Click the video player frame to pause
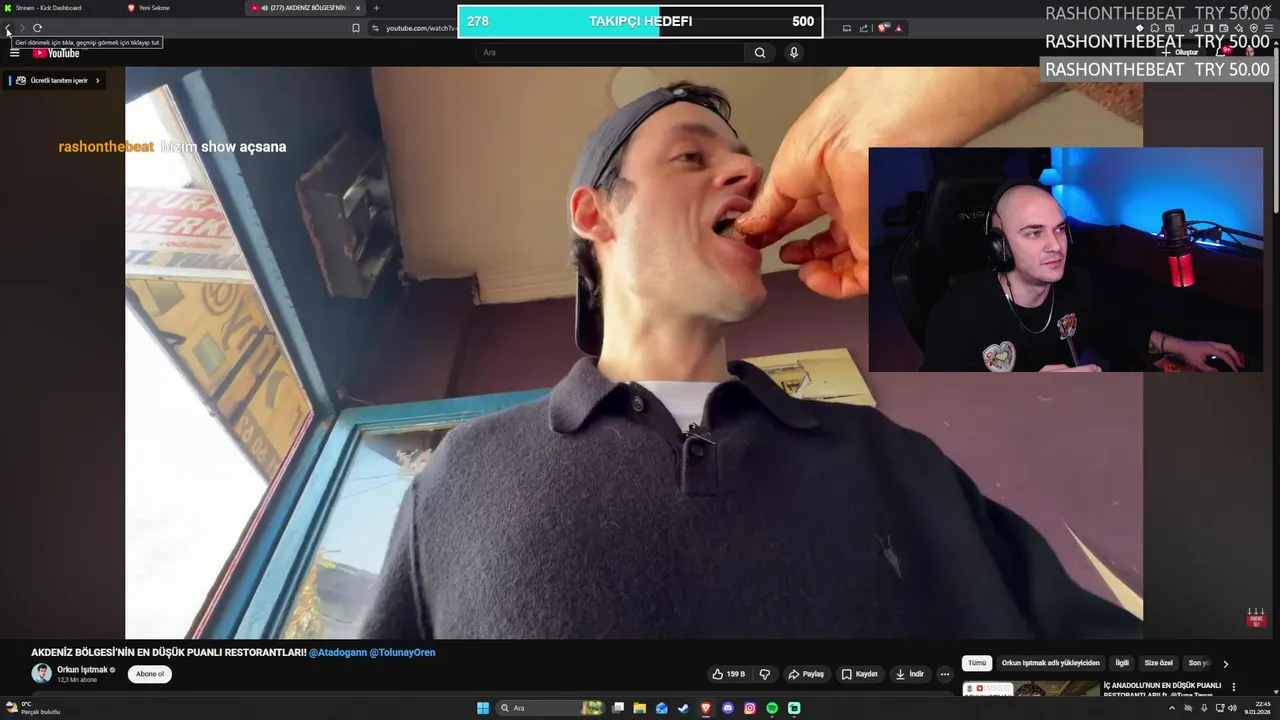 pyautogui.click(x=634, y=353)
